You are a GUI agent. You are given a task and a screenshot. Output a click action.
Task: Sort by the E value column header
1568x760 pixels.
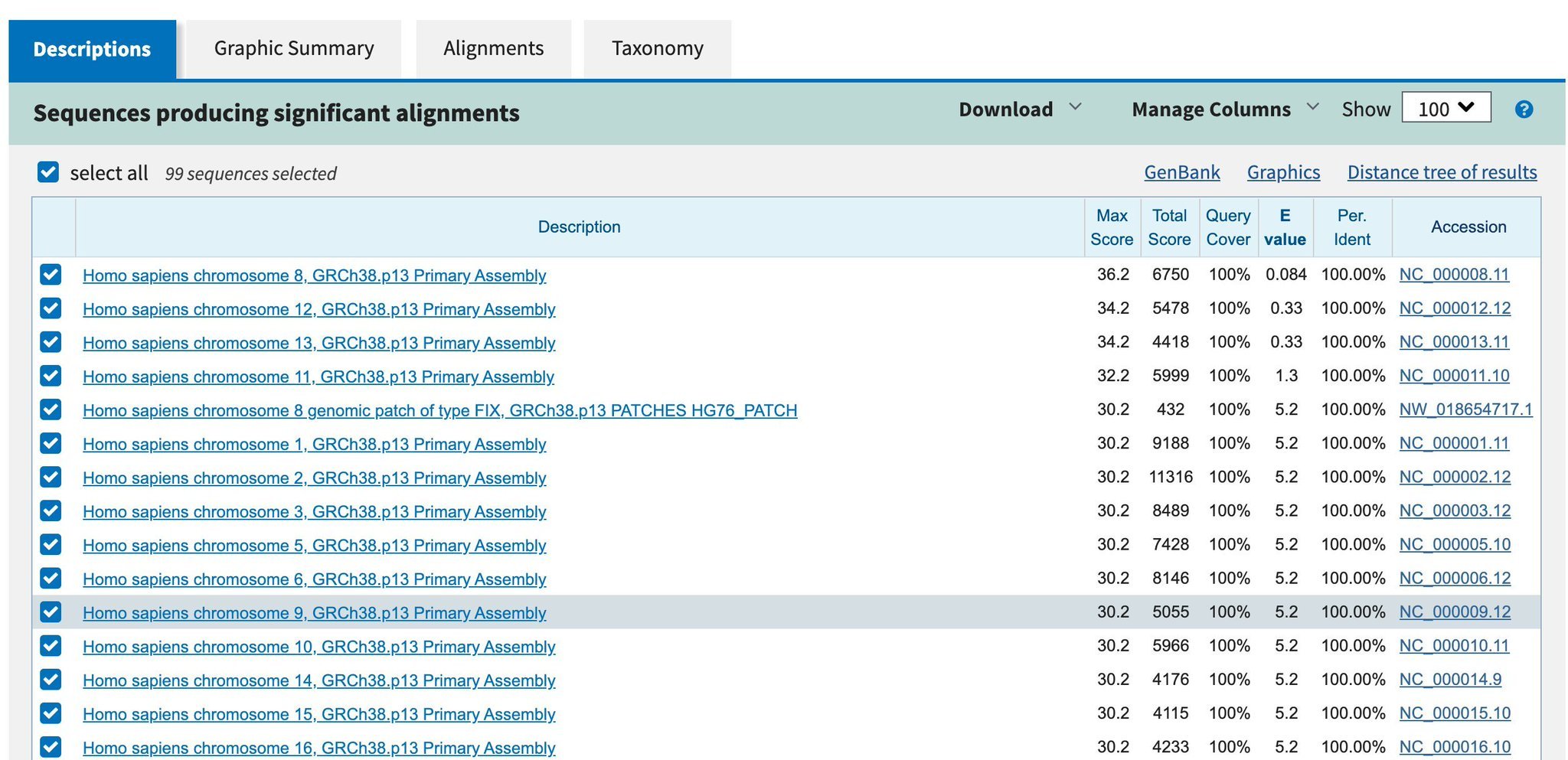pyautogui.click(x=1284, y=227)
